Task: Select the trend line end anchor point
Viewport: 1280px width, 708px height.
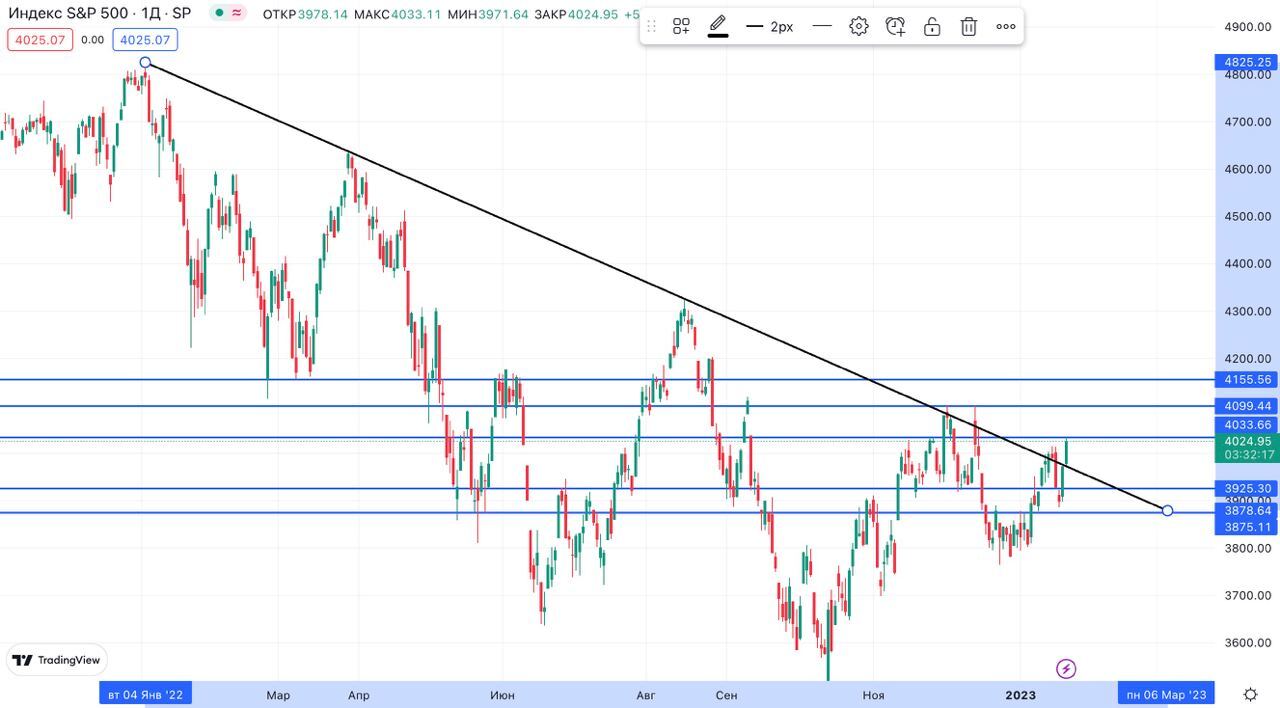Action: (1167, 510)
